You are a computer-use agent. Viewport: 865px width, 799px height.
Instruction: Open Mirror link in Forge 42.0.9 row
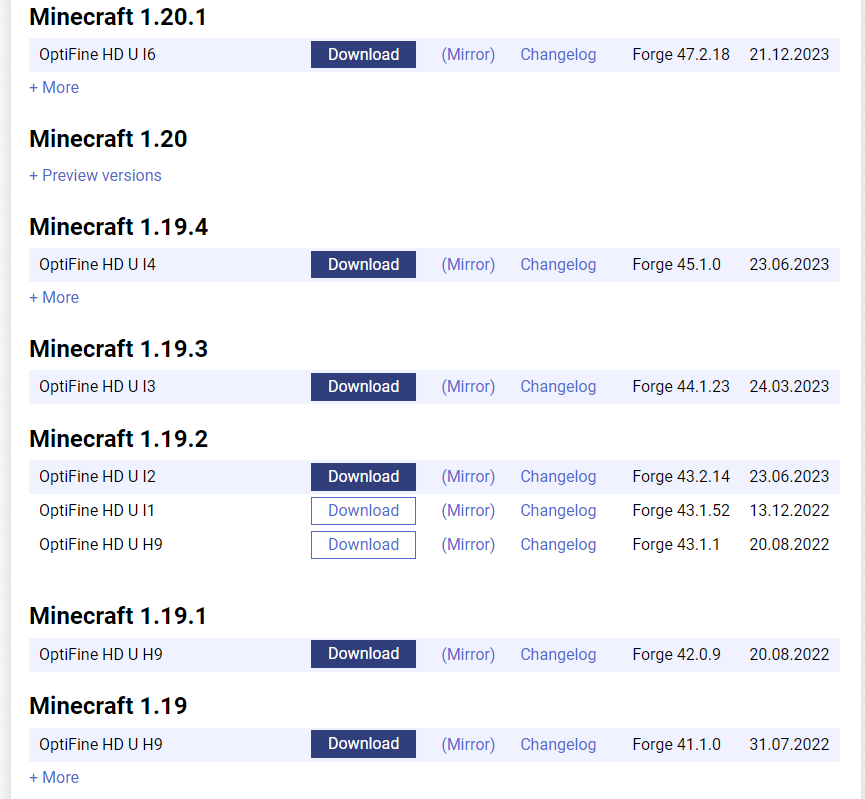tap(468, 654)
